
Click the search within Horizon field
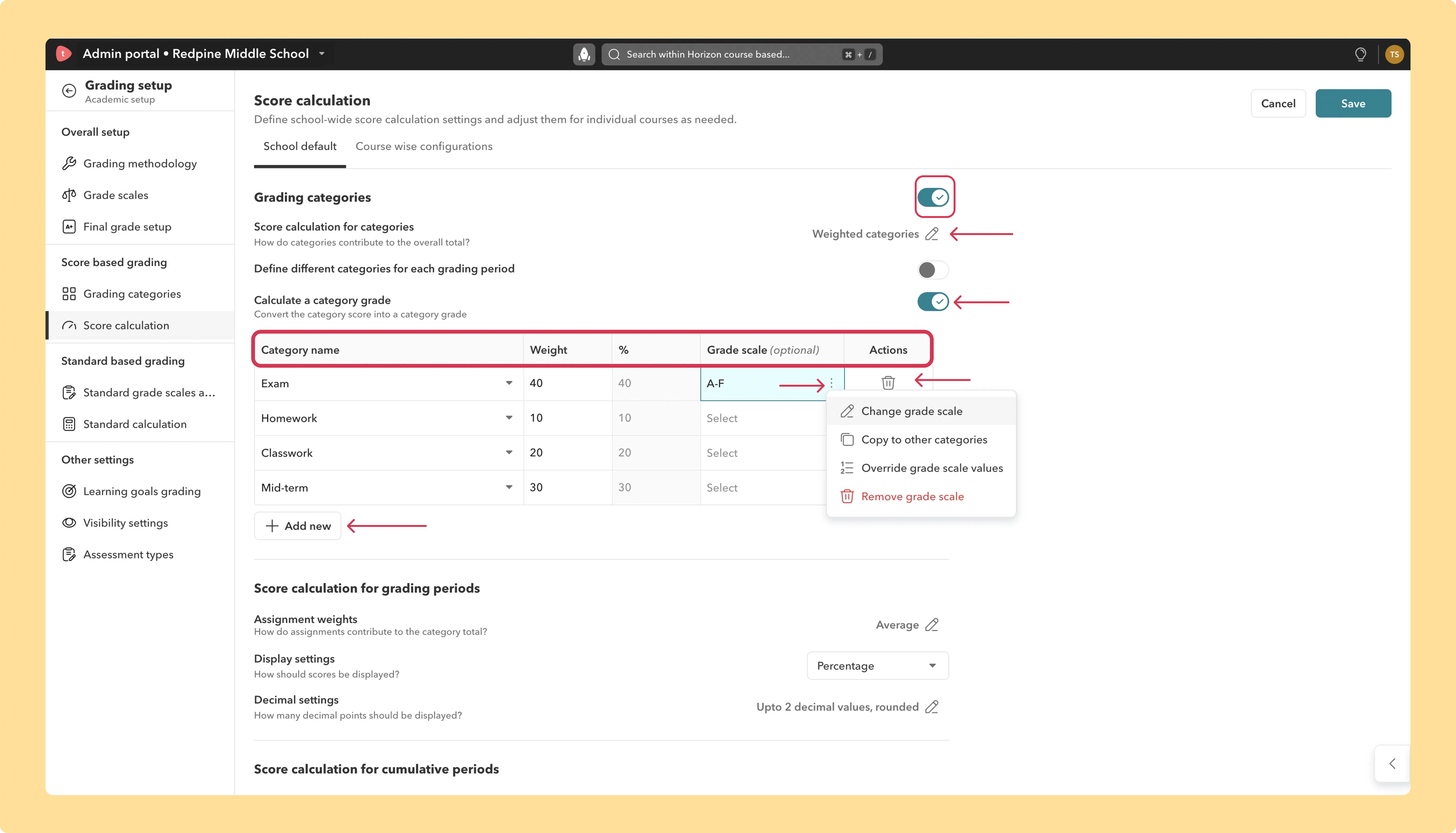pyautogui.click(x=742, y=54)
